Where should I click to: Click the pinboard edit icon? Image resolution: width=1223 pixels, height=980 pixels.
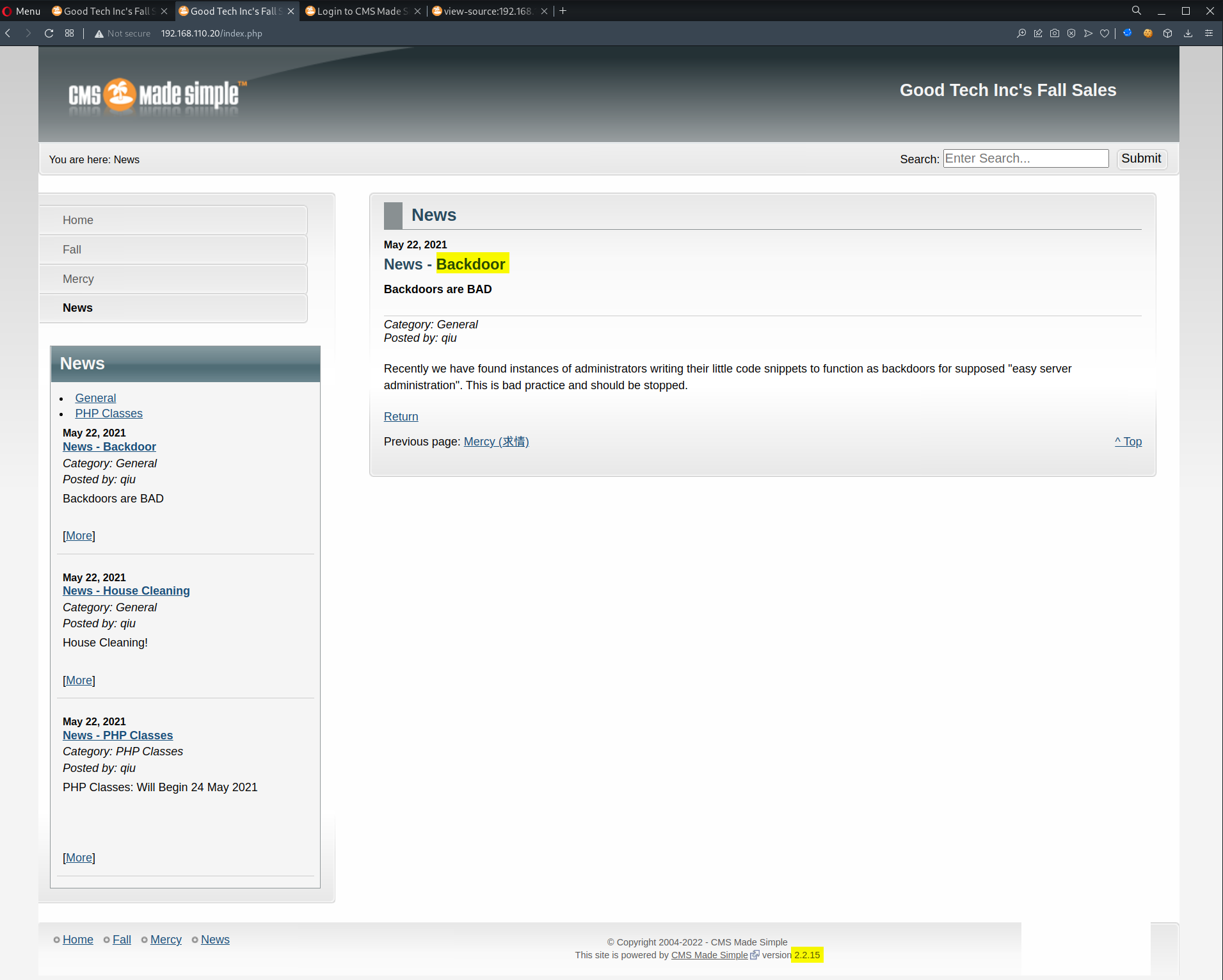tap(1038, 33)
